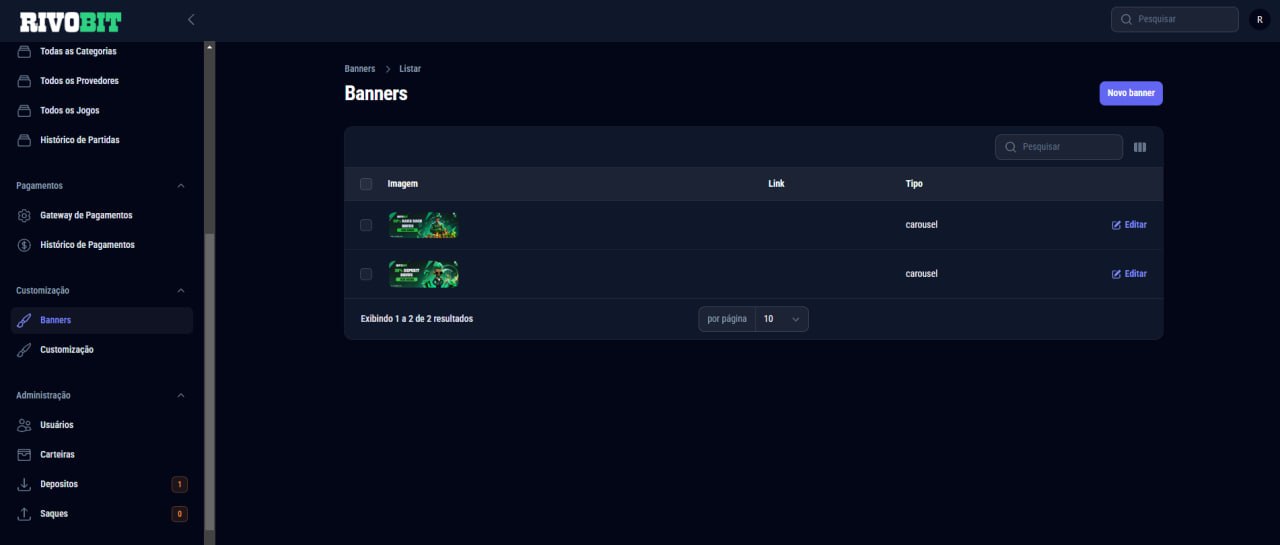Click the column toggle icon in table
1280x545 pixels.
[x=1140, y=147]
